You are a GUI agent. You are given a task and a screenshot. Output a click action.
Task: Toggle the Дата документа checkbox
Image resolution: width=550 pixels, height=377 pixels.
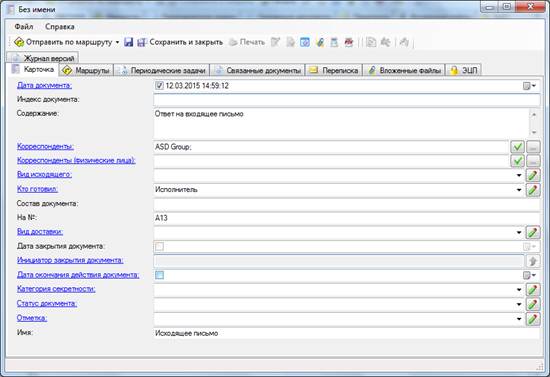[x=159, y=86]
